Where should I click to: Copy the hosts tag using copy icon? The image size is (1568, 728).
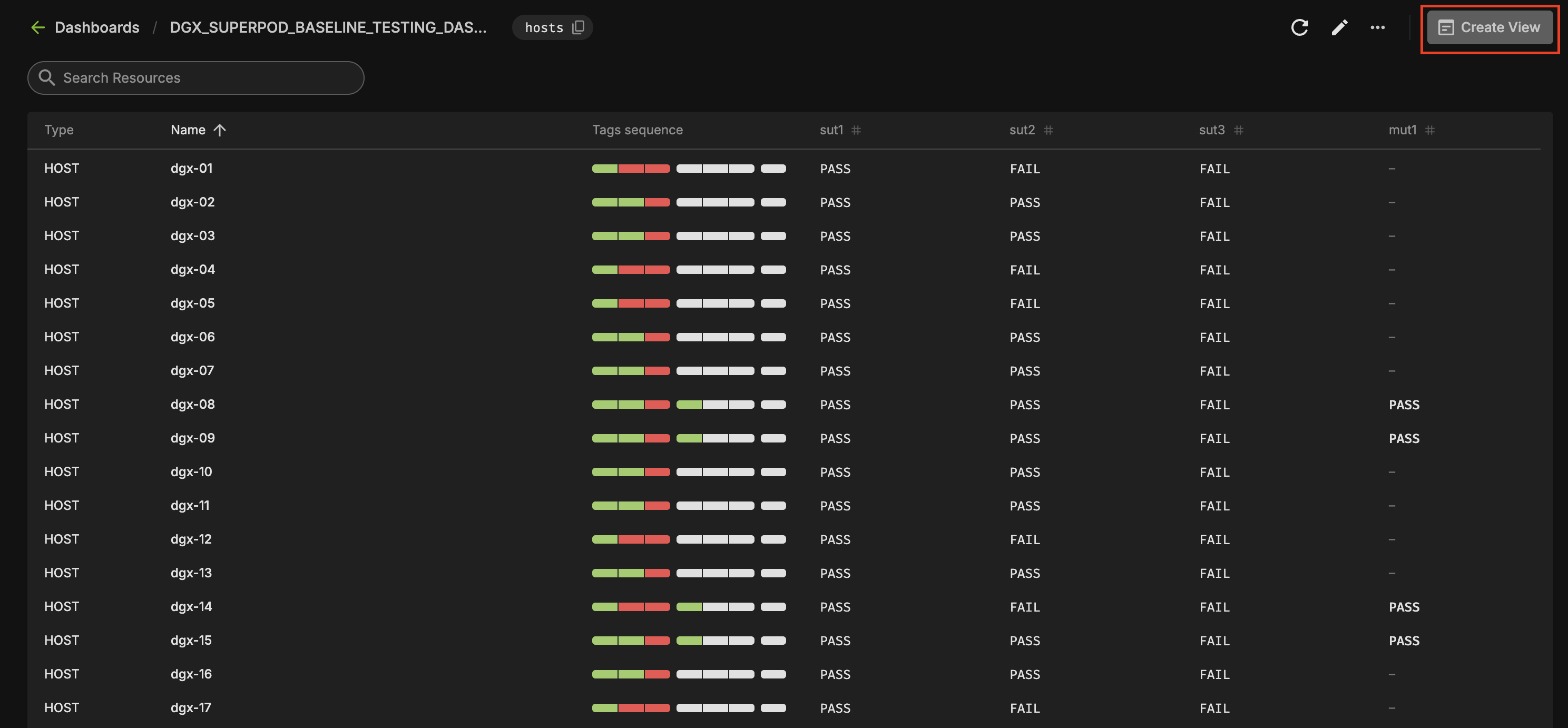[579, 27]
